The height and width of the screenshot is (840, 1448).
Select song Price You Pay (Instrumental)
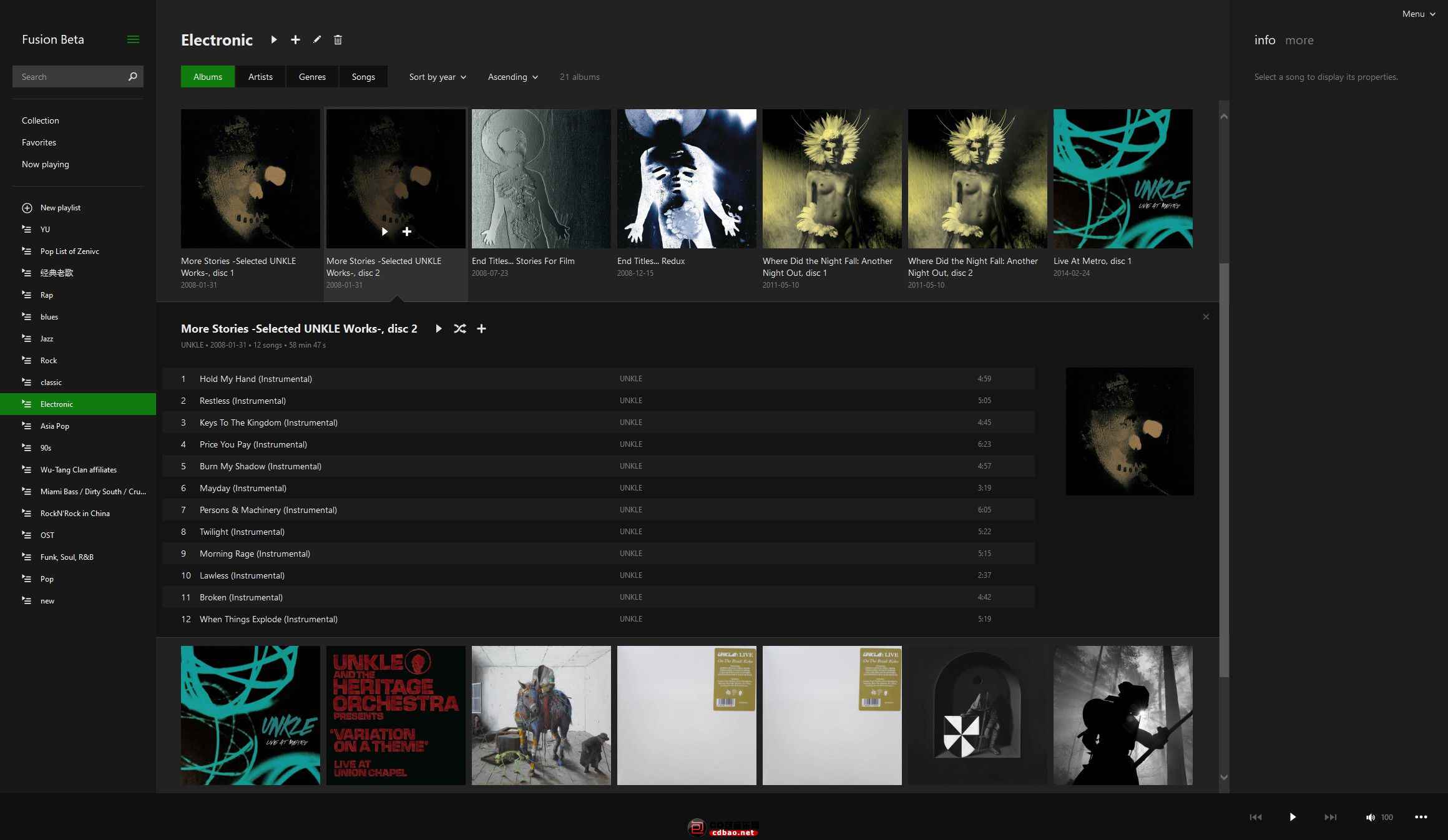[x=599, y=444]
